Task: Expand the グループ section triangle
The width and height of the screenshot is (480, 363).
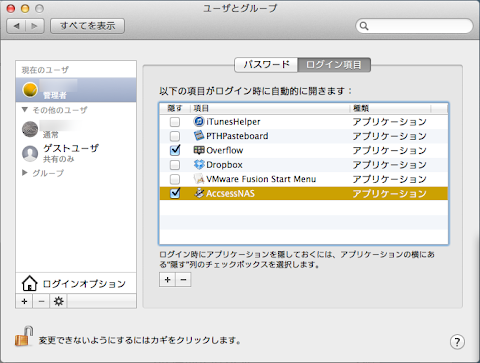Action: pyautogui.click(x=25, y=173)
